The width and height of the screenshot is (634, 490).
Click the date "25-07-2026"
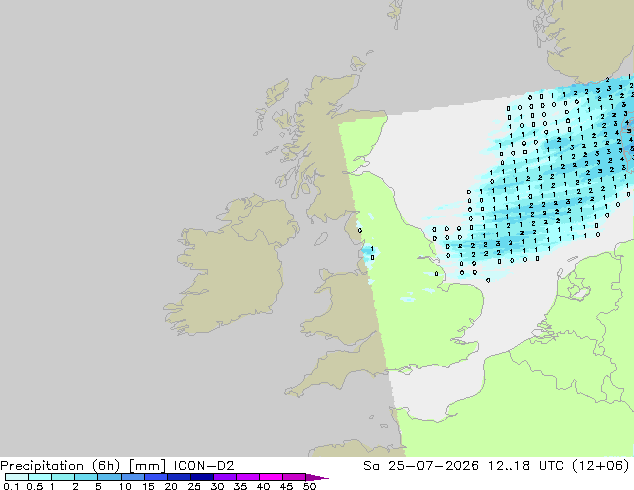point(433,466)
